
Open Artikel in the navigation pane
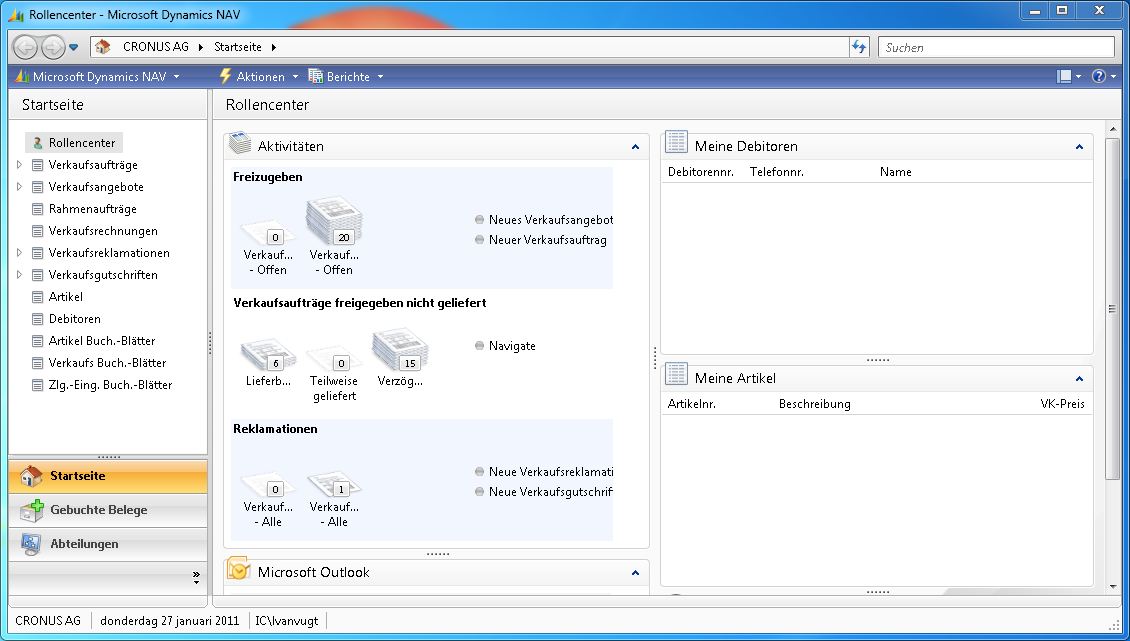coord(66,297)
